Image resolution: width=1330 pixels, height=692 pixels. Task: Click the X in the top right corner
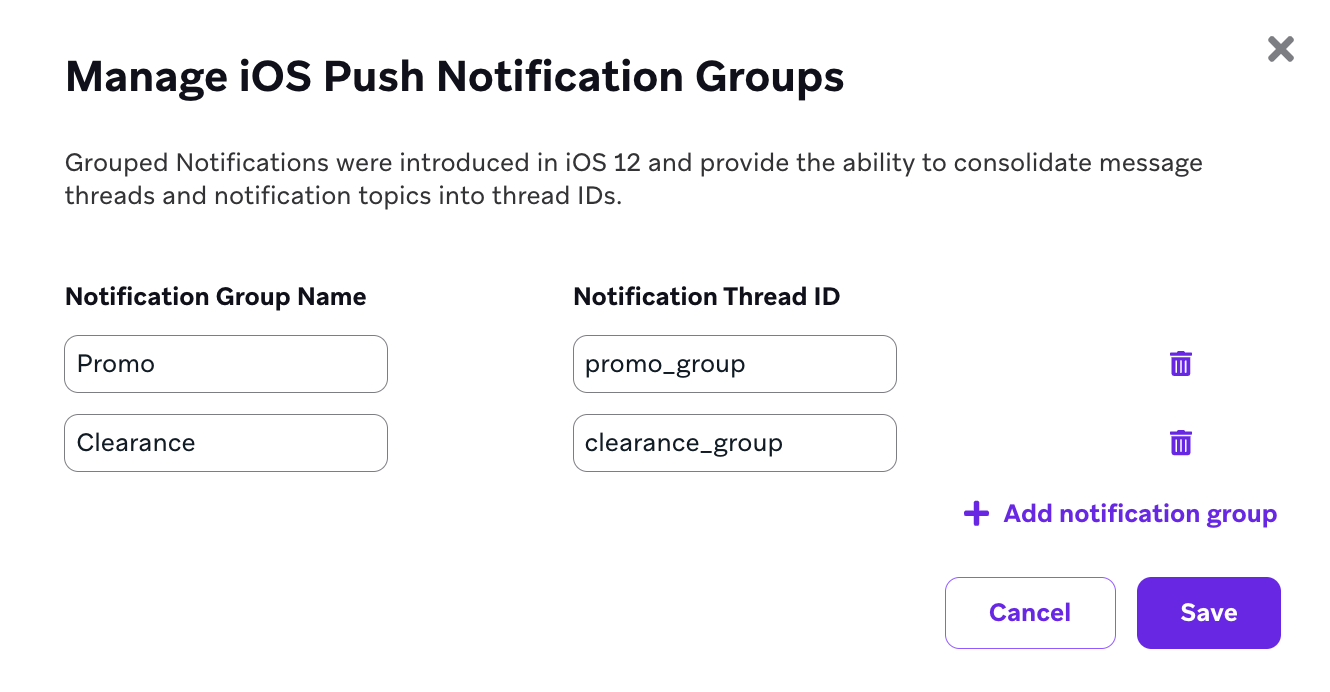[x=1280, y=48]
